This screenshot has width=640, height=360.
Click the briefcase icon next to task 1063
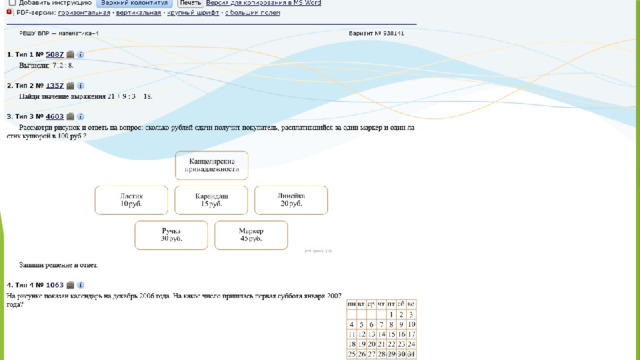[x=70, y=285]
